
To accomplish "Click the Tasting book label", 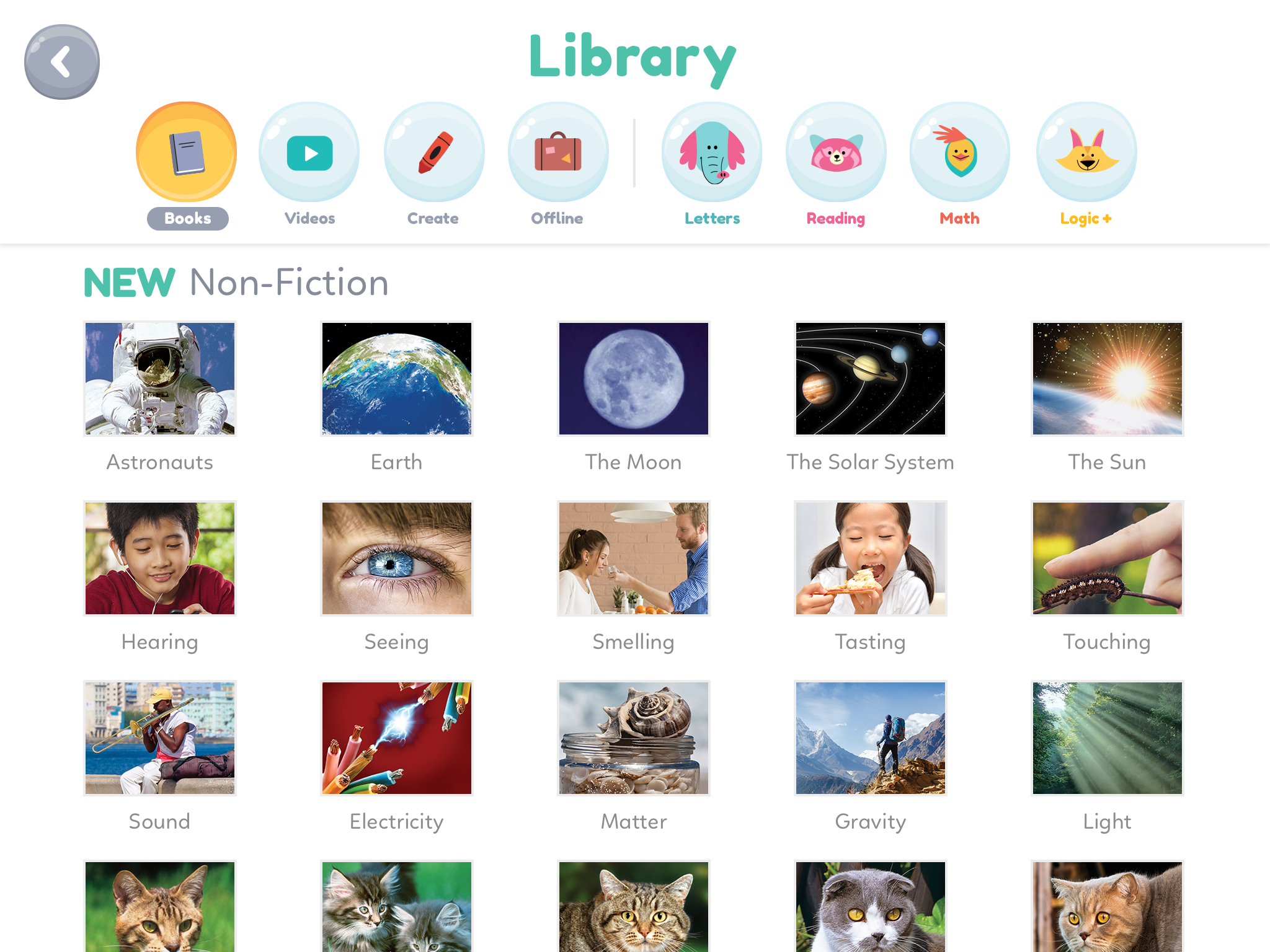I will click(871, 642).
